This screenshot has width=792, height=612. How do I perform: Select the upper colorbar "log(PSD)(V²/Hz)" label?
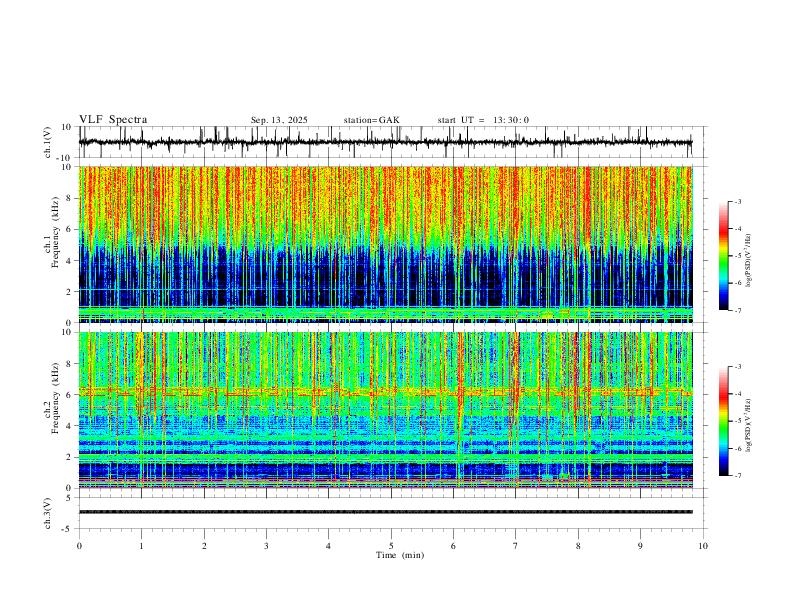pos(748,261)
